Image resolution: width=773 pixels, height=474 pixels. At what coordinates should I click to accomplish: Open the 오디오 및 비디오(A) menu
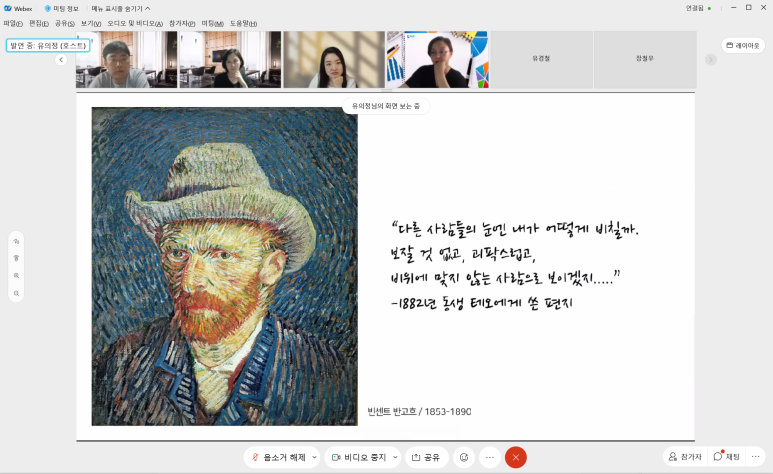coord(135,23)
